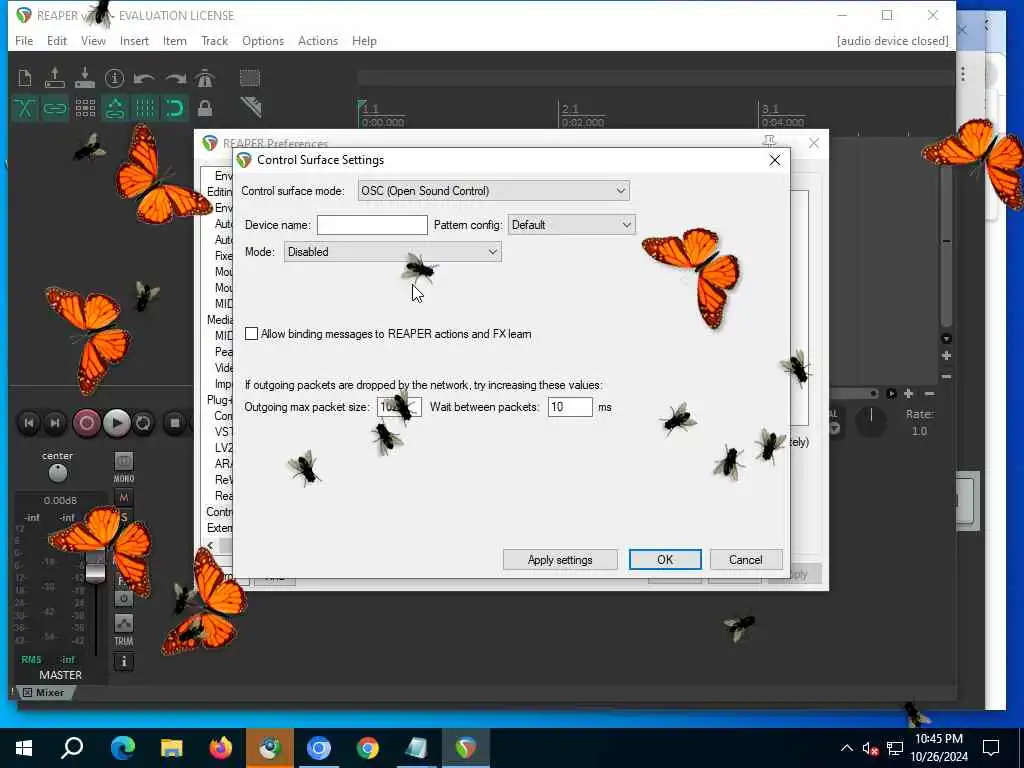This screenshot has width=1024, height=768.
Task: Click the playback Rate knob
Action: tap(871, 421)
